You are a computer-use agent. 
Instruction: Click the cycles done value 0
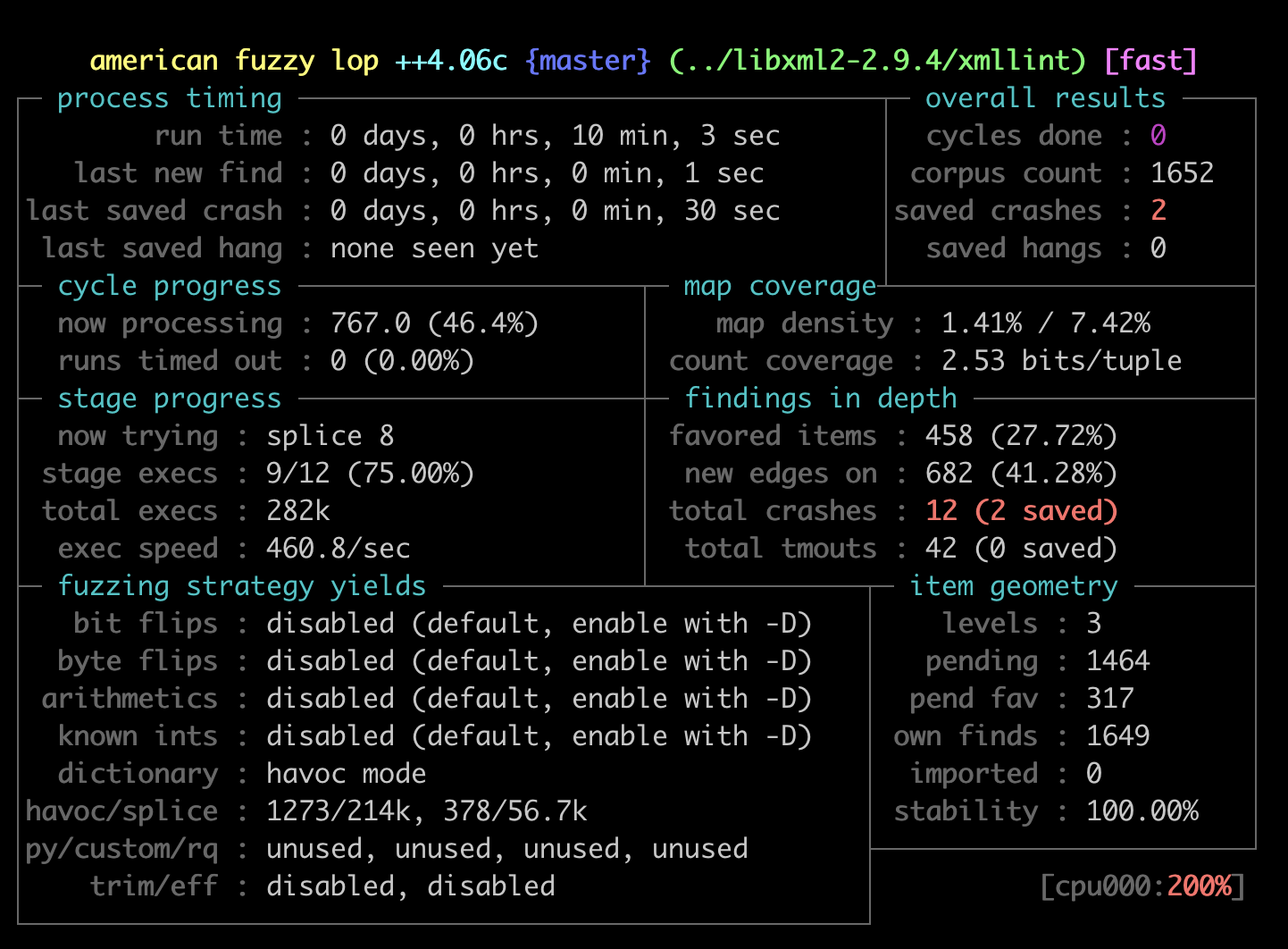pos(1158,136)
